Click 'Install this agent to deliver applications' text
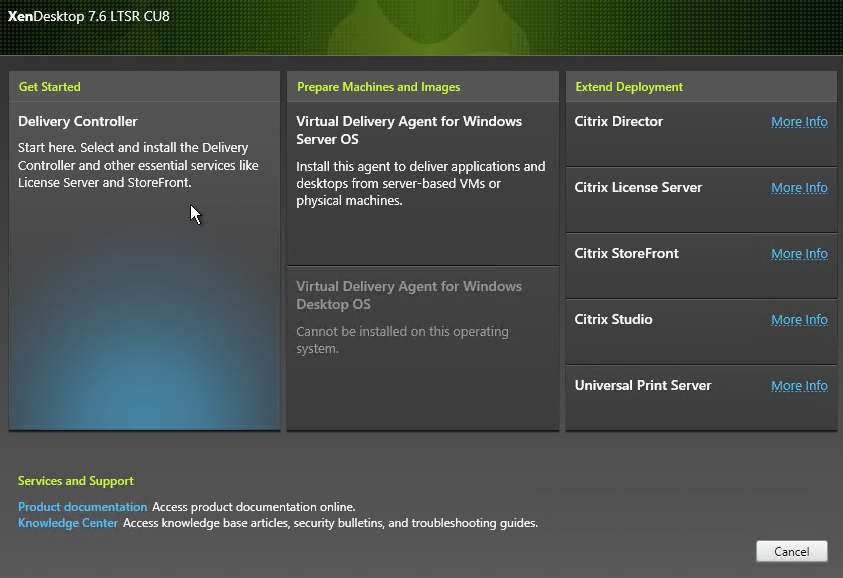 (x=420, y=183)
